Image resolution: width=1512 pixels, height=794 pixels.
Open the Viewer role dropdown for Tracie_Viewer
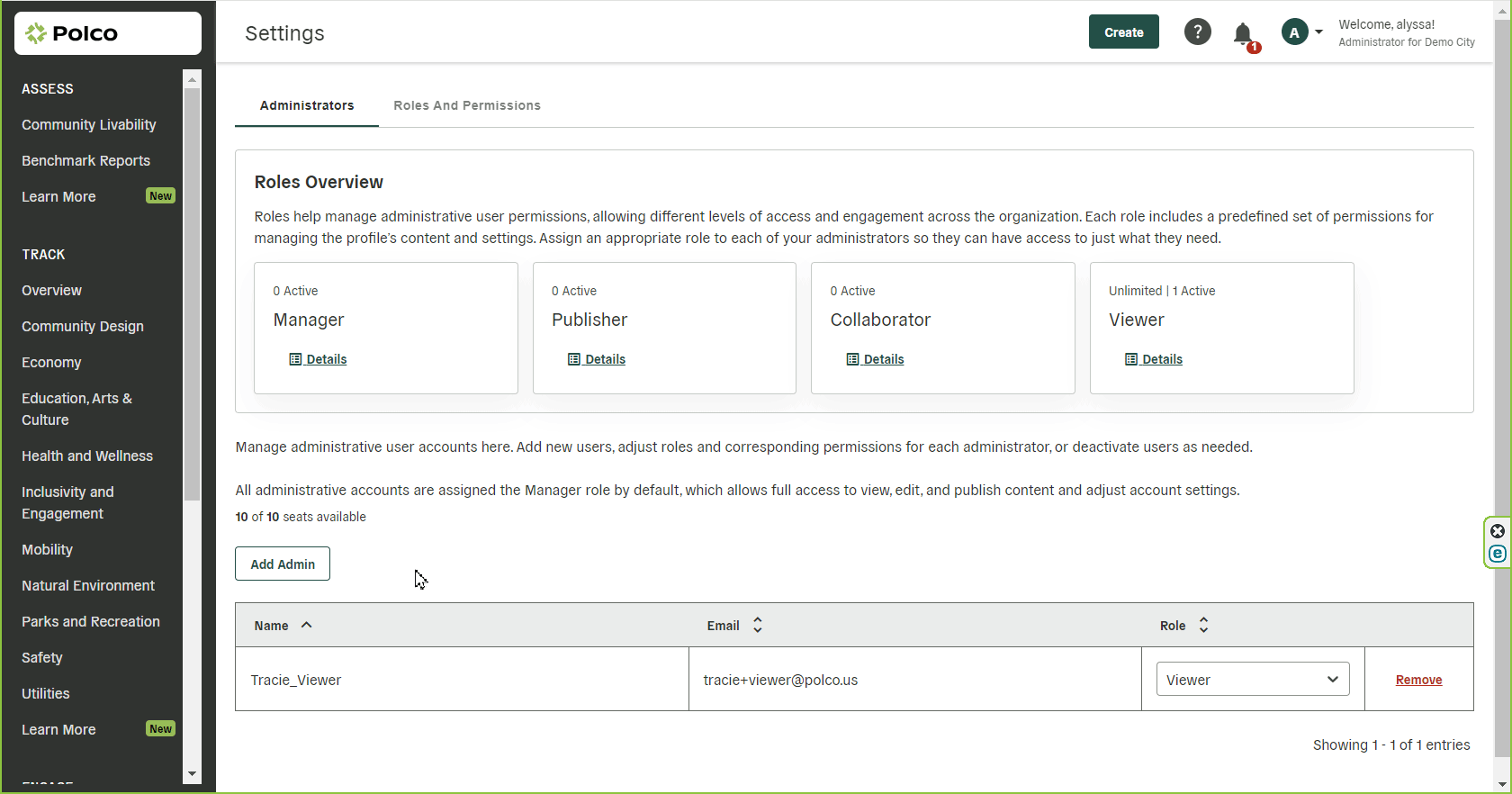tap(1253, 680)
